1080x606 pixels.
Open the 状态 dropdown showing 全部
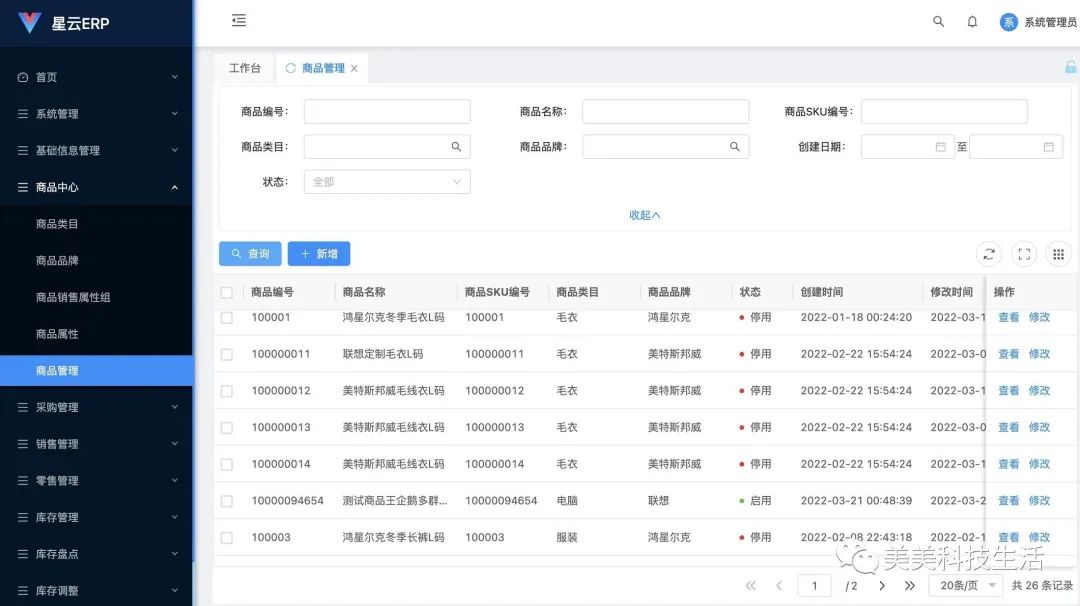[386, 182]
